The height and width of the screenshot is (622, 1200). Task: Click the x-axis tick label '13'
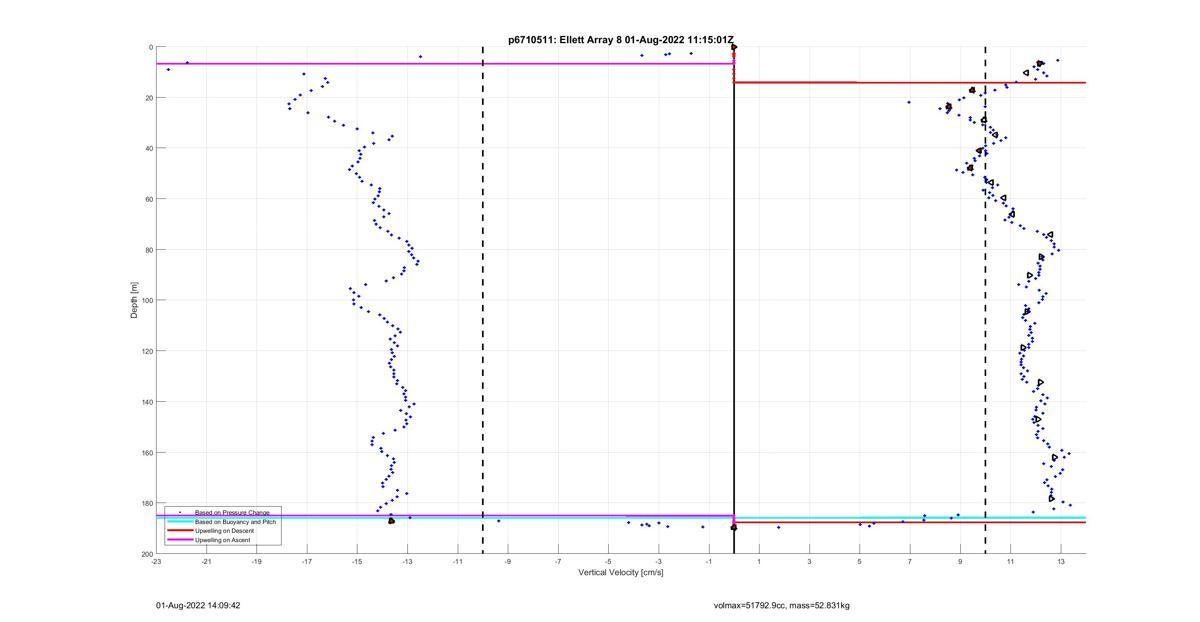point(1061,562)
